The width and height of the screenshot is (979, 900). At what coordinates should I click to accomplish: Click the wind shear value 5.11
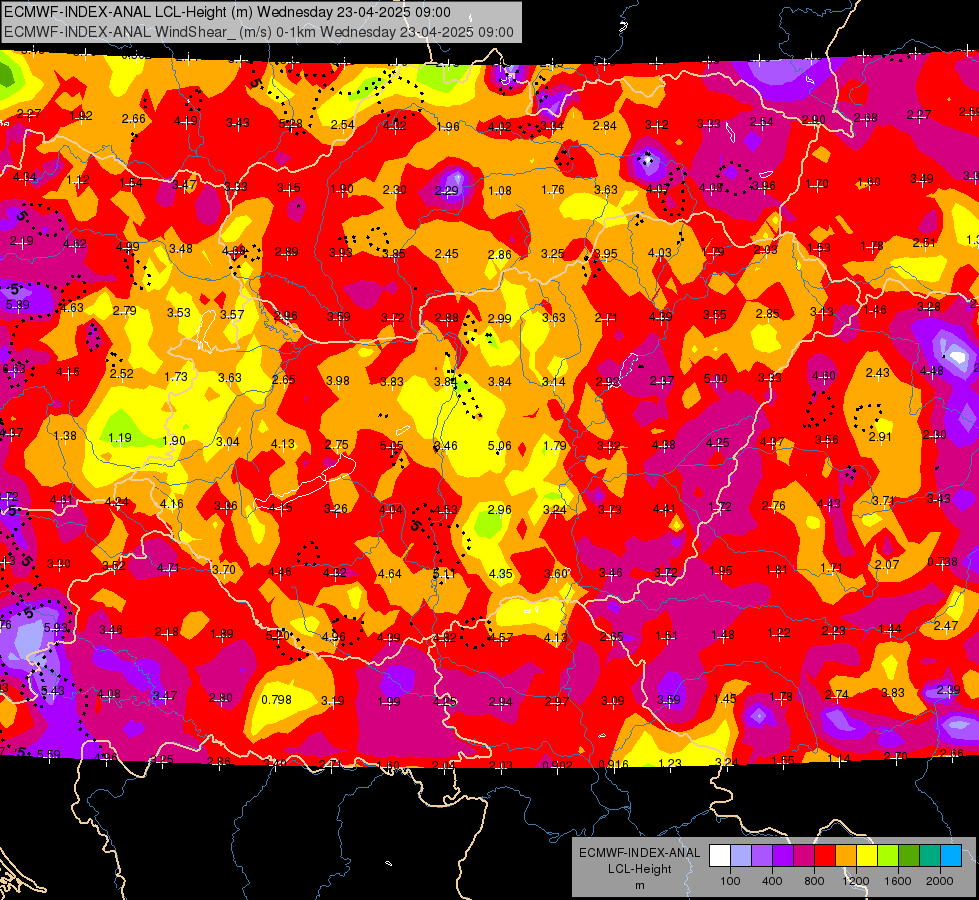444,573
